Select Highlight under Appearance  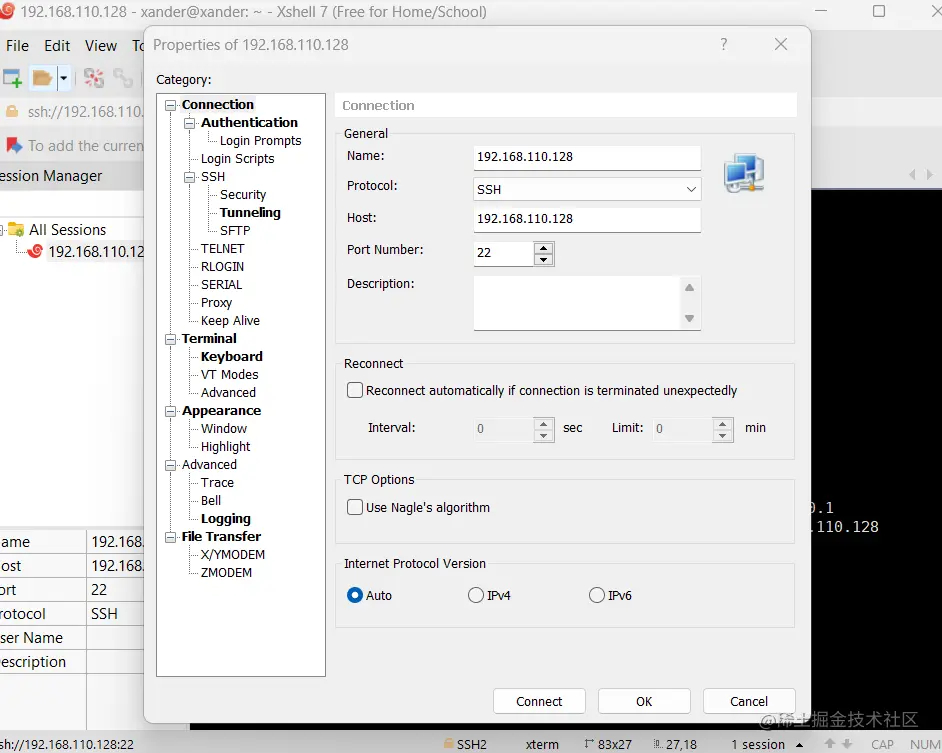[225, 447]
